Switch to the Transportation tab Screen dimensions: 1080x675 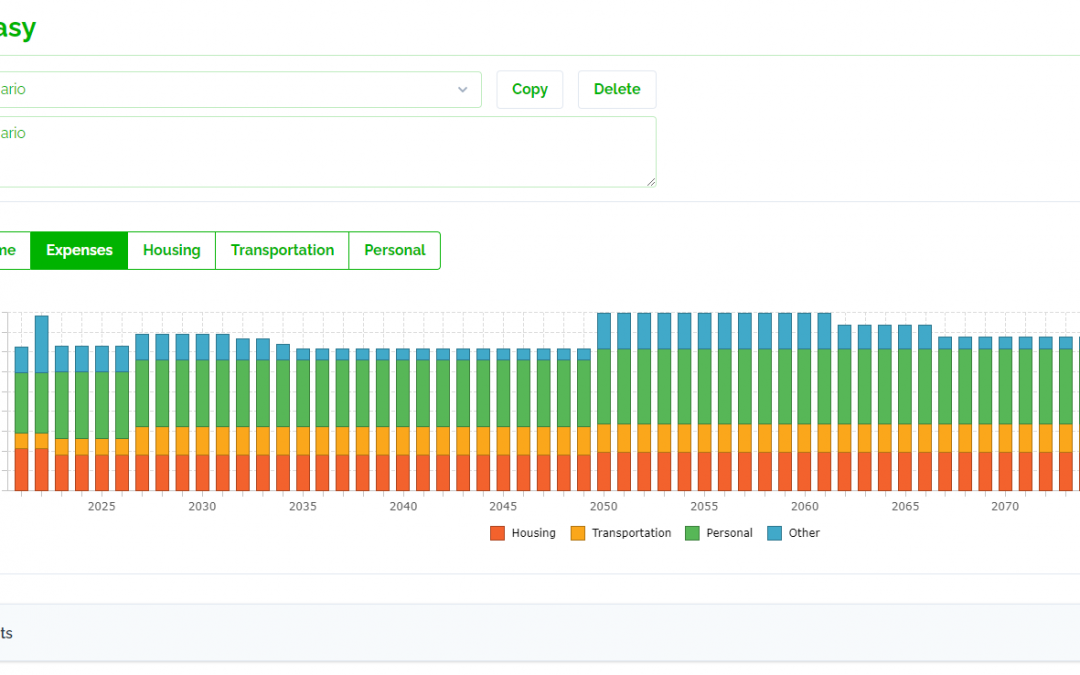click(282, 251)
